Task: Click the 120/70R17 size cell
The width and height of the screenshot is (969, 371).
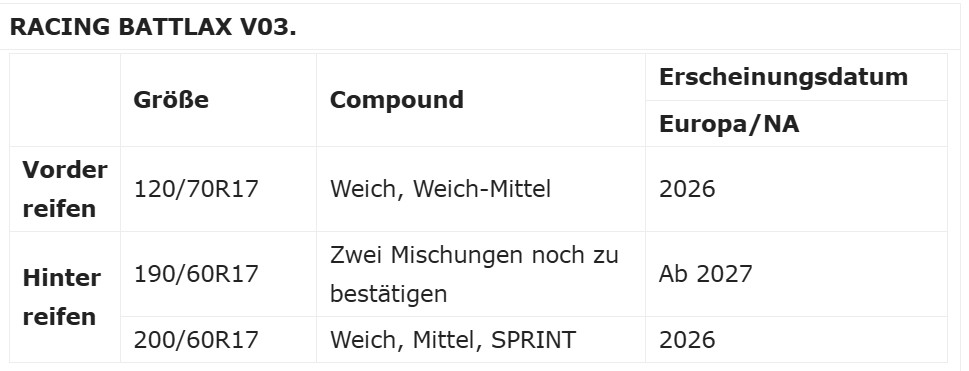Action: (x=218, y=189)
